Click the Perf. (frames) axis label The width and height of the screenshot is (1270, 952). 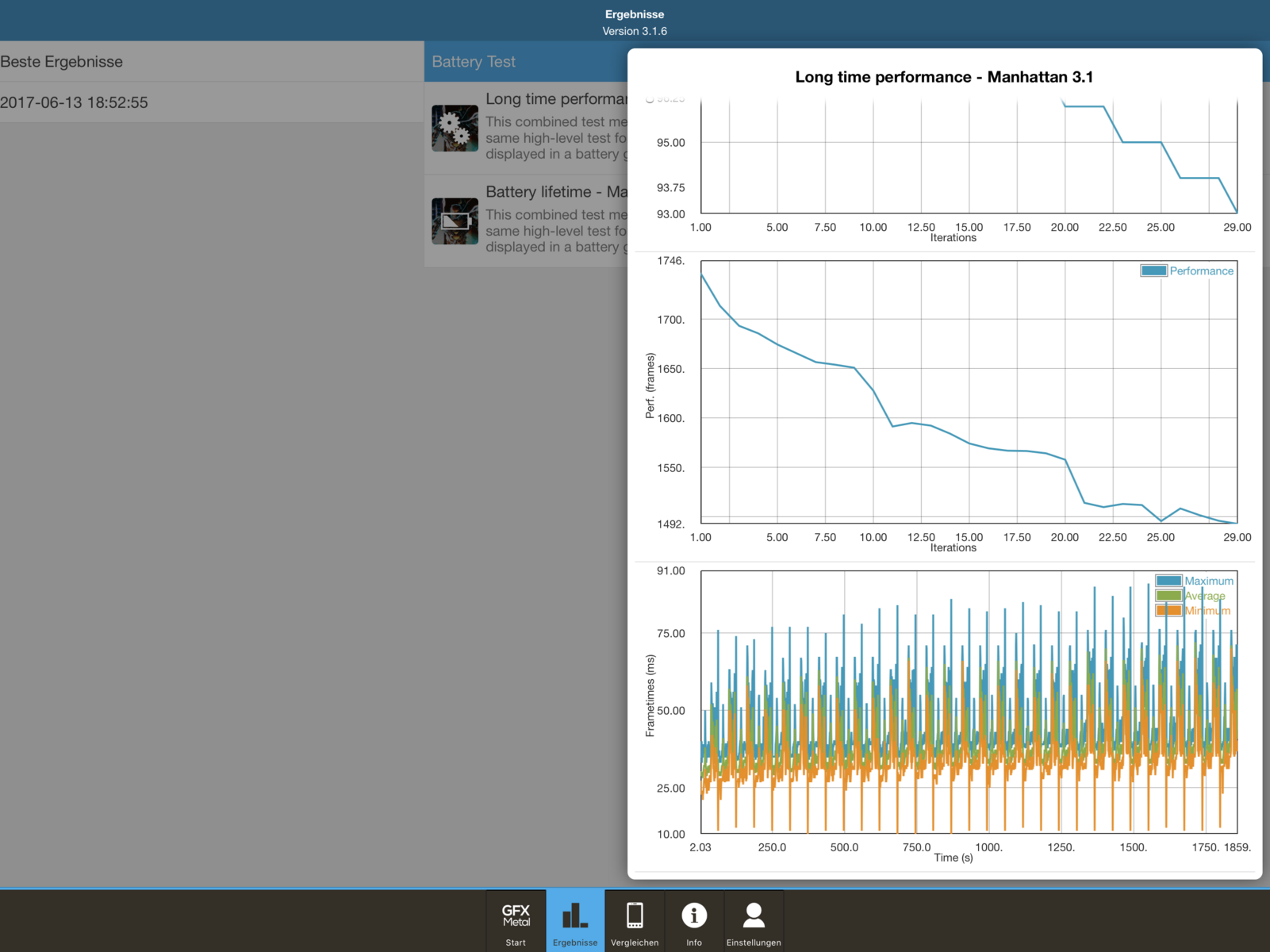(650, 386)
